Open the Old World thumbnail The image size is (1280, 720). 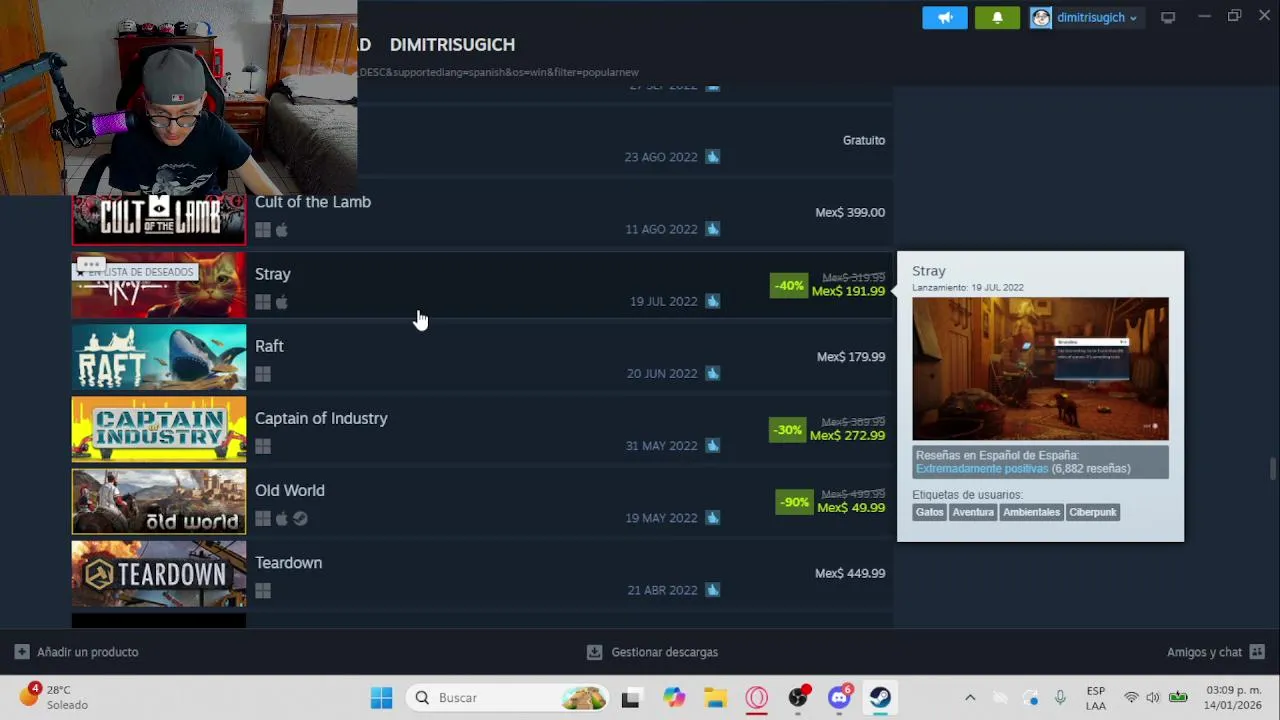[x=159, y=501]
